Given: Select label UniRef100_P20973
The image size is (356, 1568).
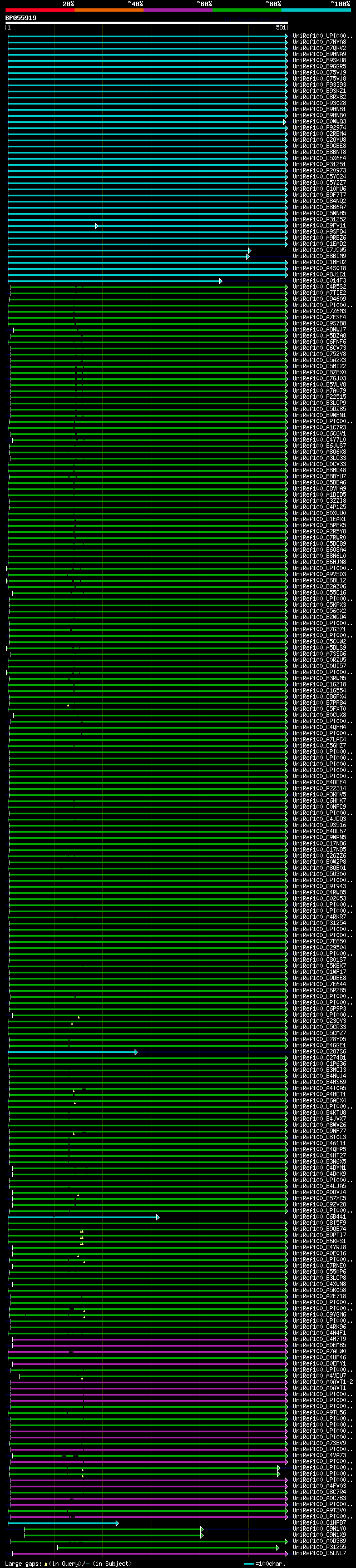Looking at the screenshot, I should coord(319,170).
